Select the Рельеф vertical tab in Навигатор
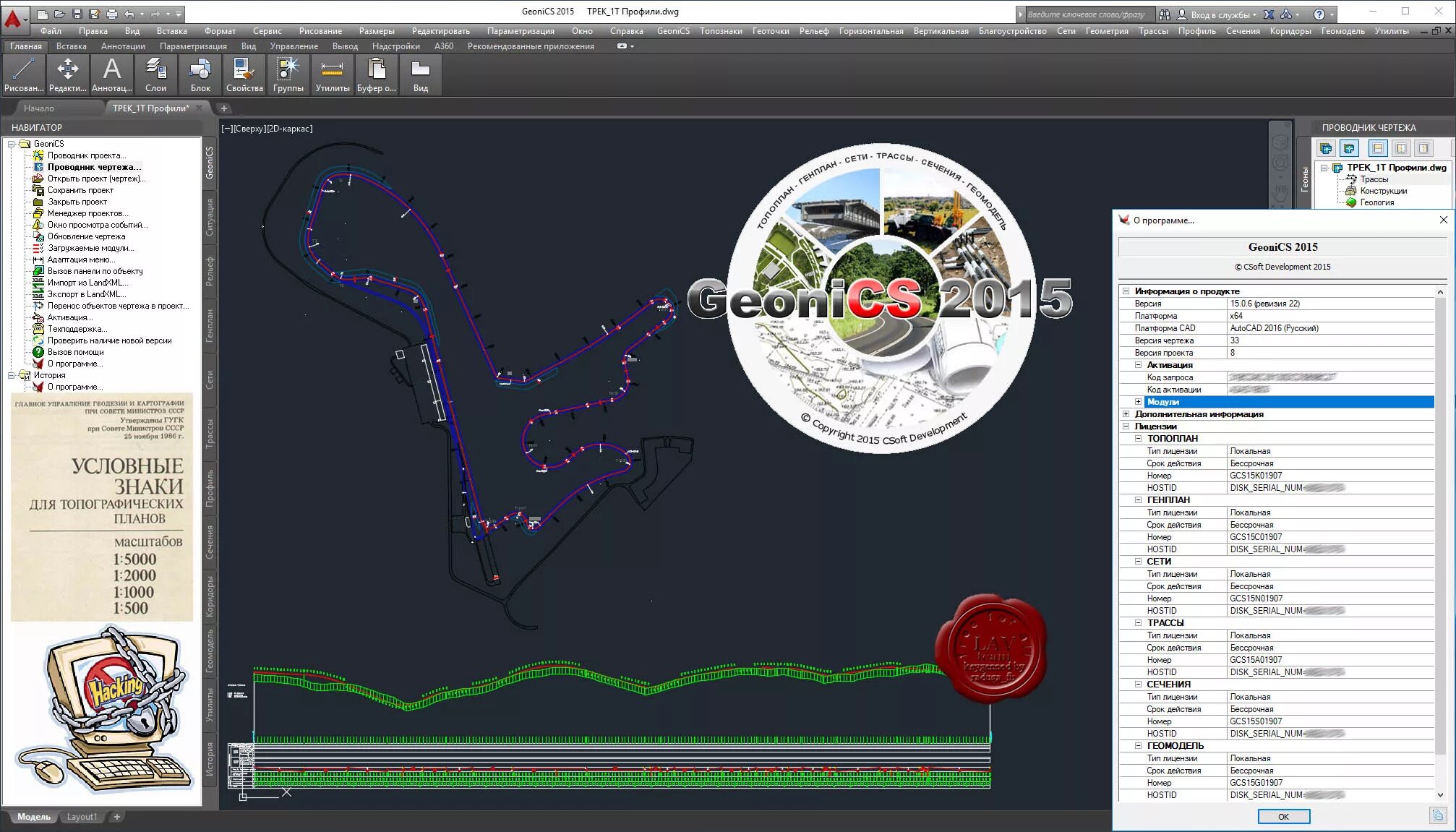1456x832 pixels. tap(210, 271)
